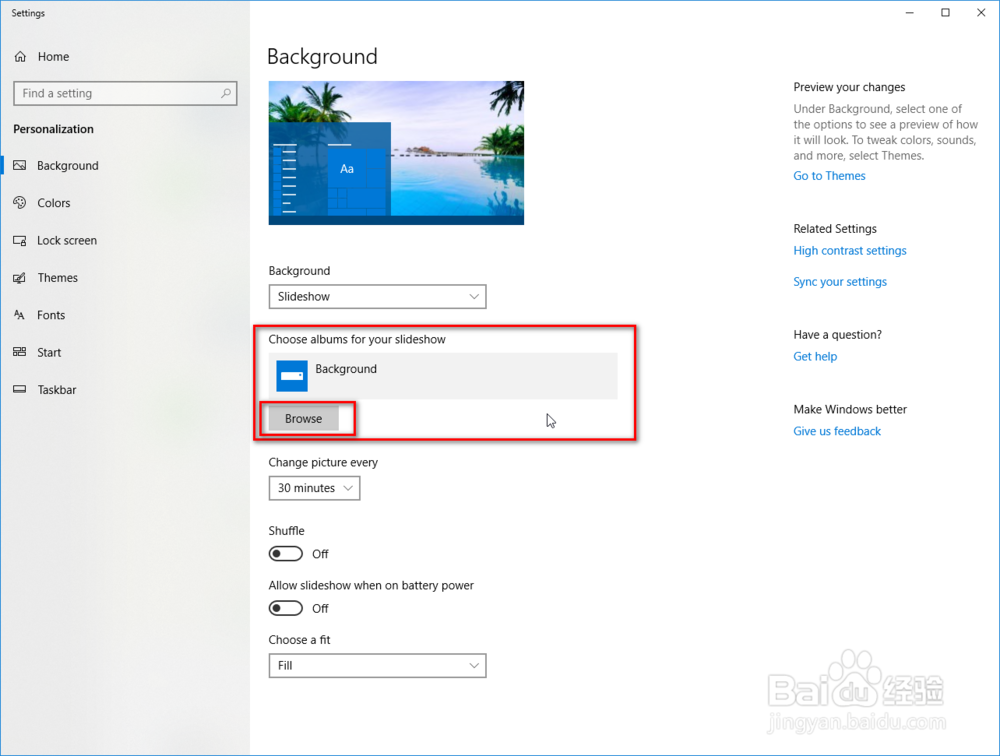Go to Home settings page
The height and width of the screenshot is (756, 1000).
tap(54, 57)
